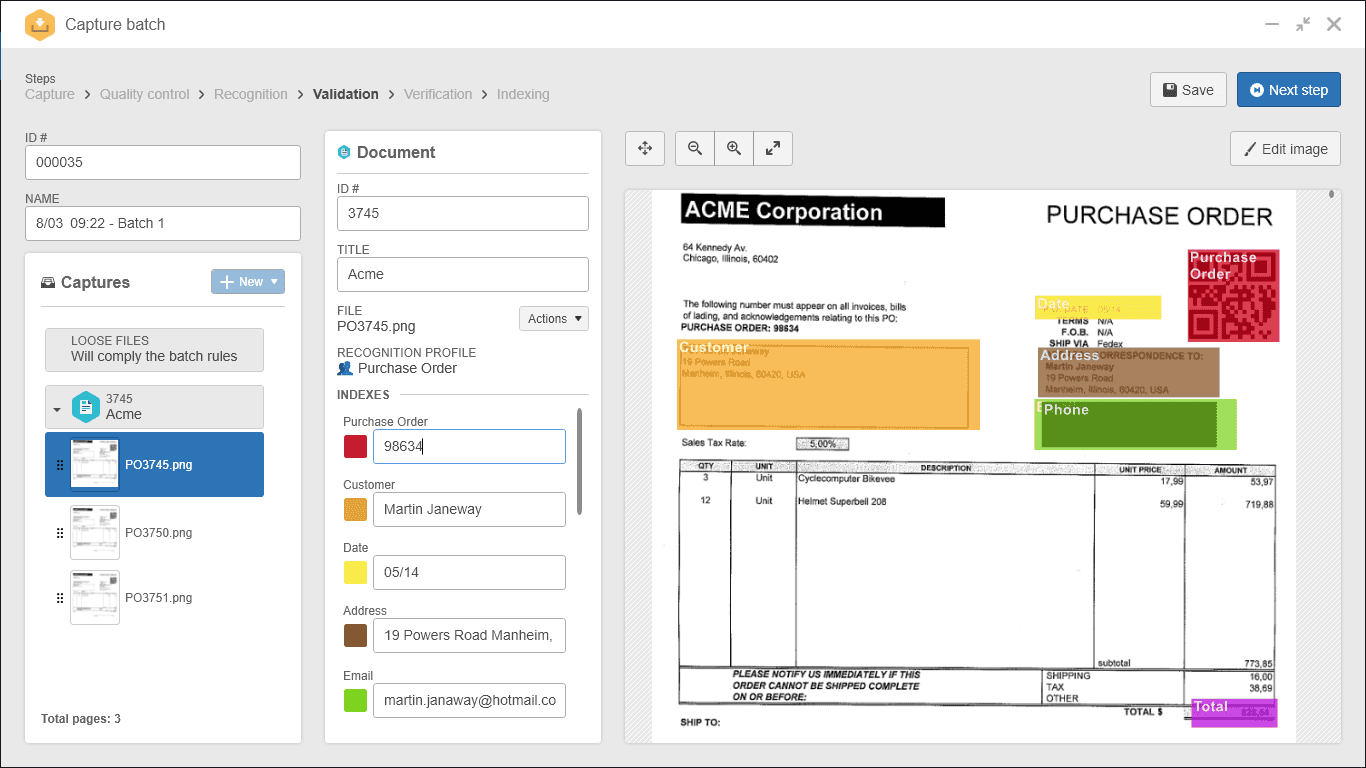Click the Customer index field

pyautogui.click(x=469, y=509)
